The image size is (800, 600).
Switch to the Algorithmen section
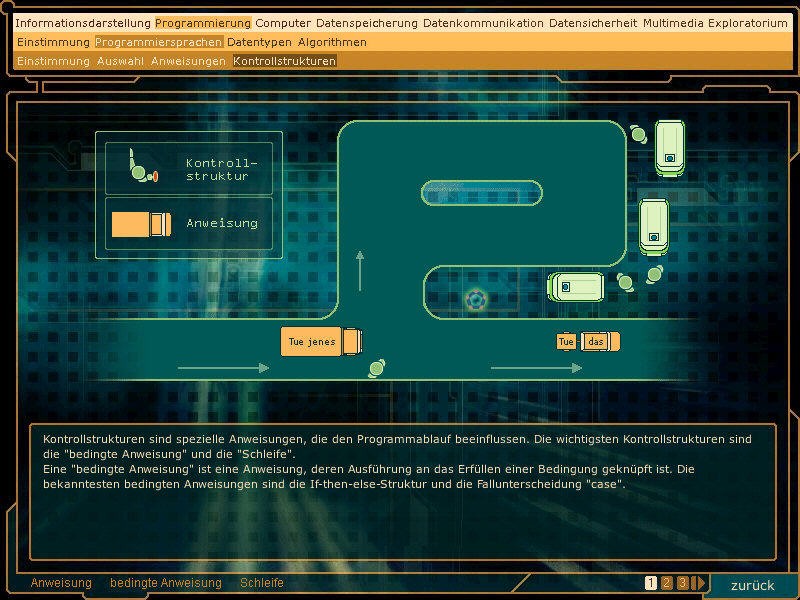coord(332,42)
